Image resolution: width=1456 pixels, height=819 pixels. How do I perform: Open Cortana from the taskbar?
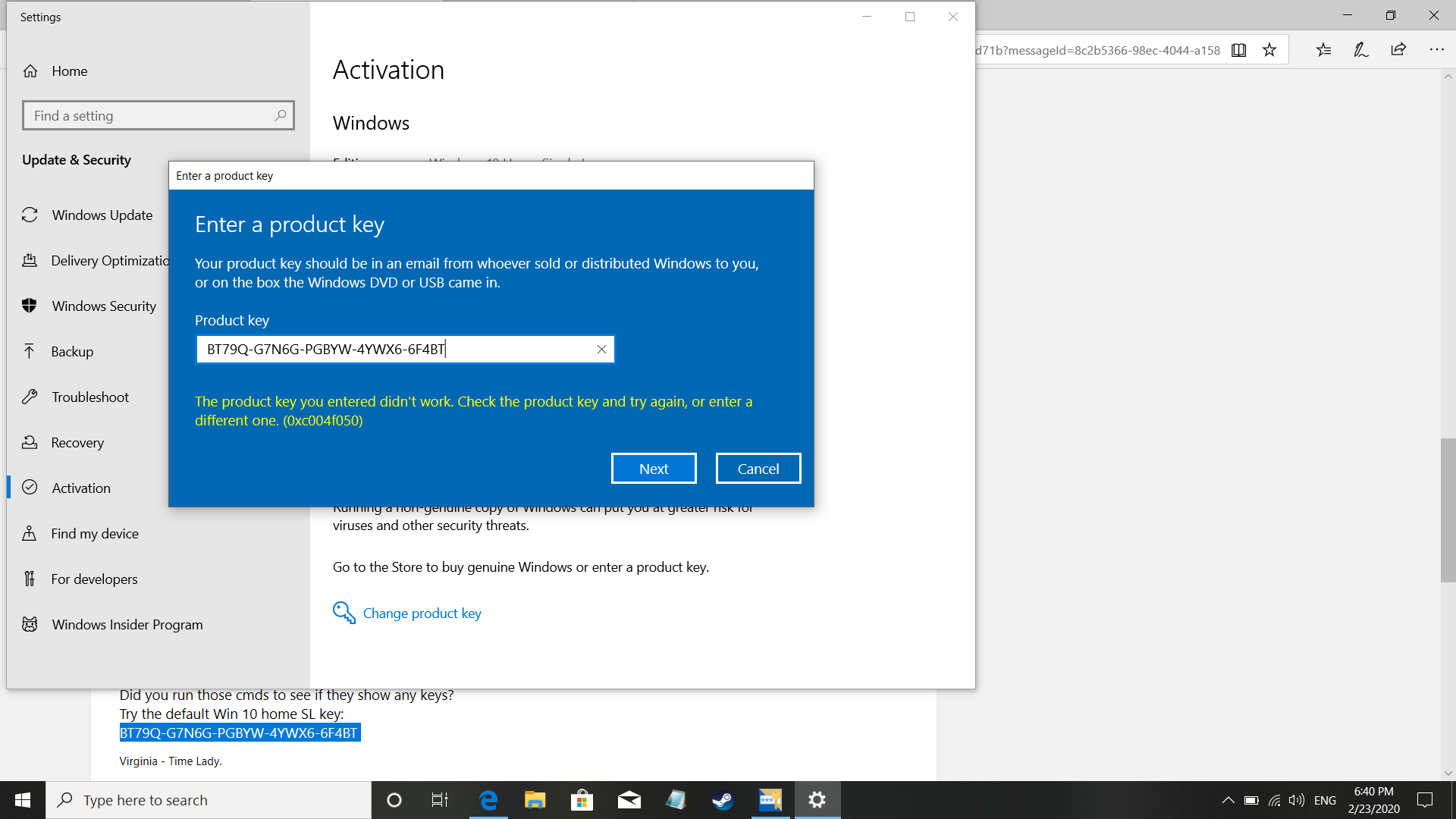(394, 800)
